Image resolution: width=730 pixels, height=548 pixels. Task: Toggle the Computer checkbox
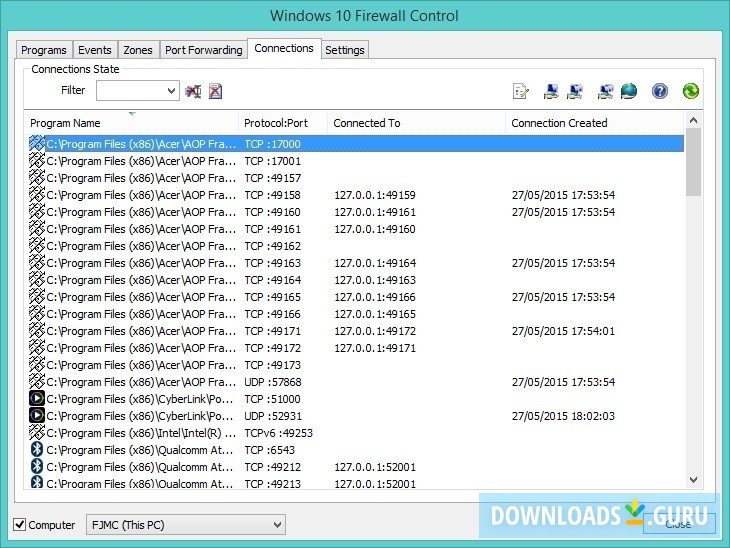(20, 525)
